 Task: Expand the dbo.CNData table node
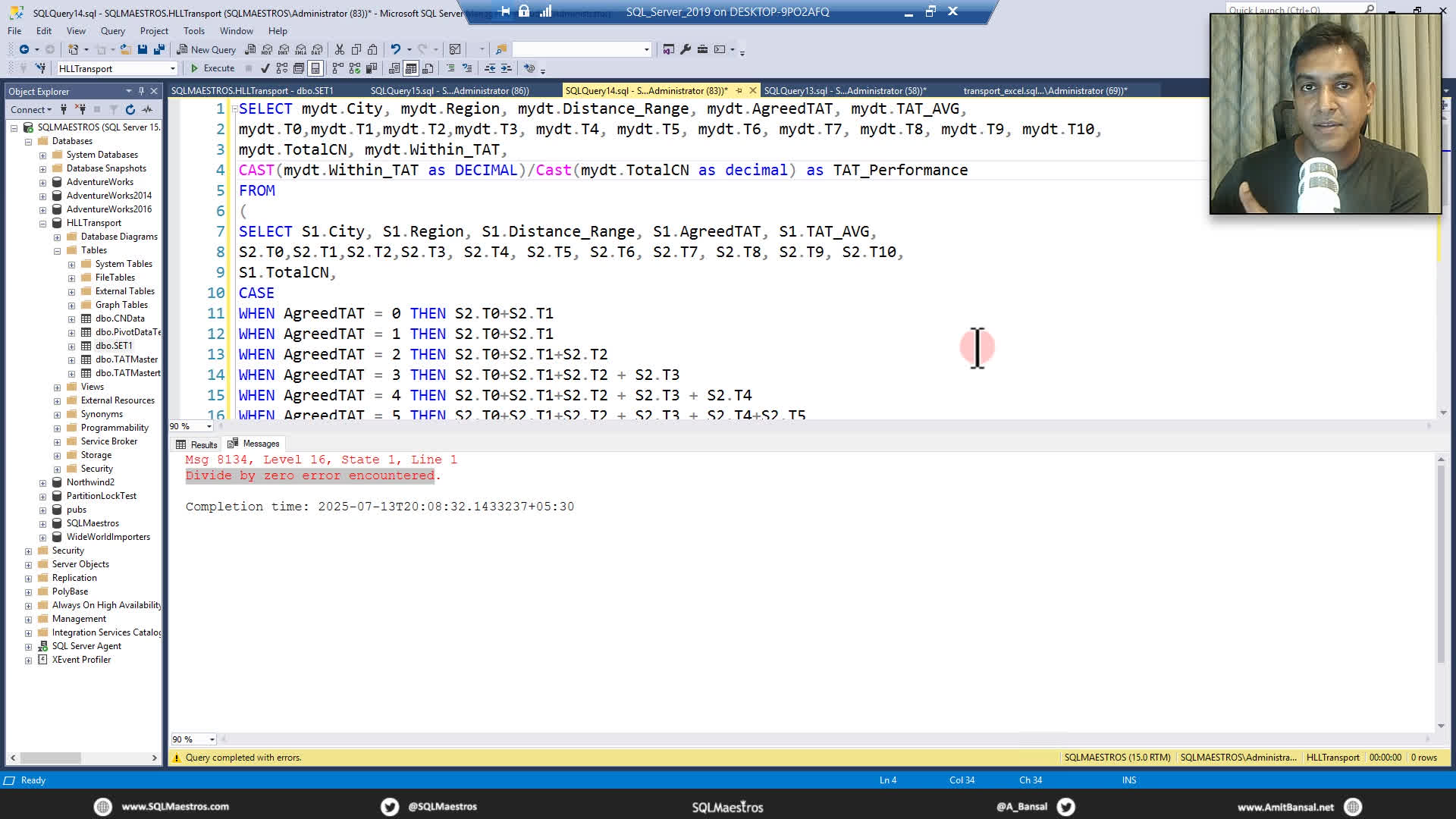point(71,319)
